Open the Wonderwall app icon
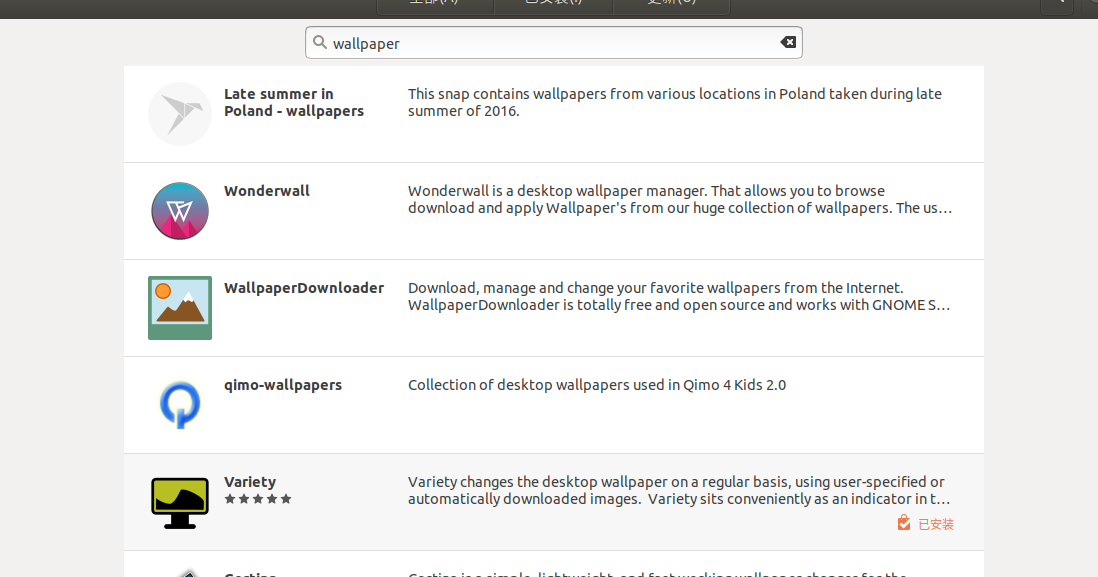Image resolution: width=1098 pixels, height=577 pixels. tap(180, 211)
